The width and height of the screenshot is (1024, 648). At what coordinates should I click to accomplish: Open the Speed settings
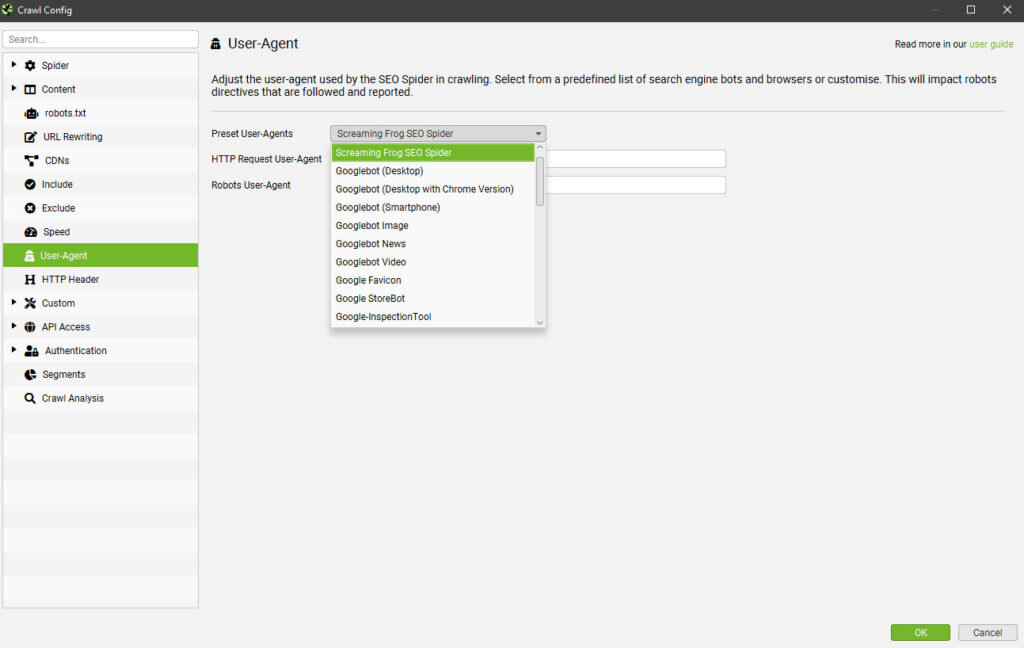coord(101,232)
